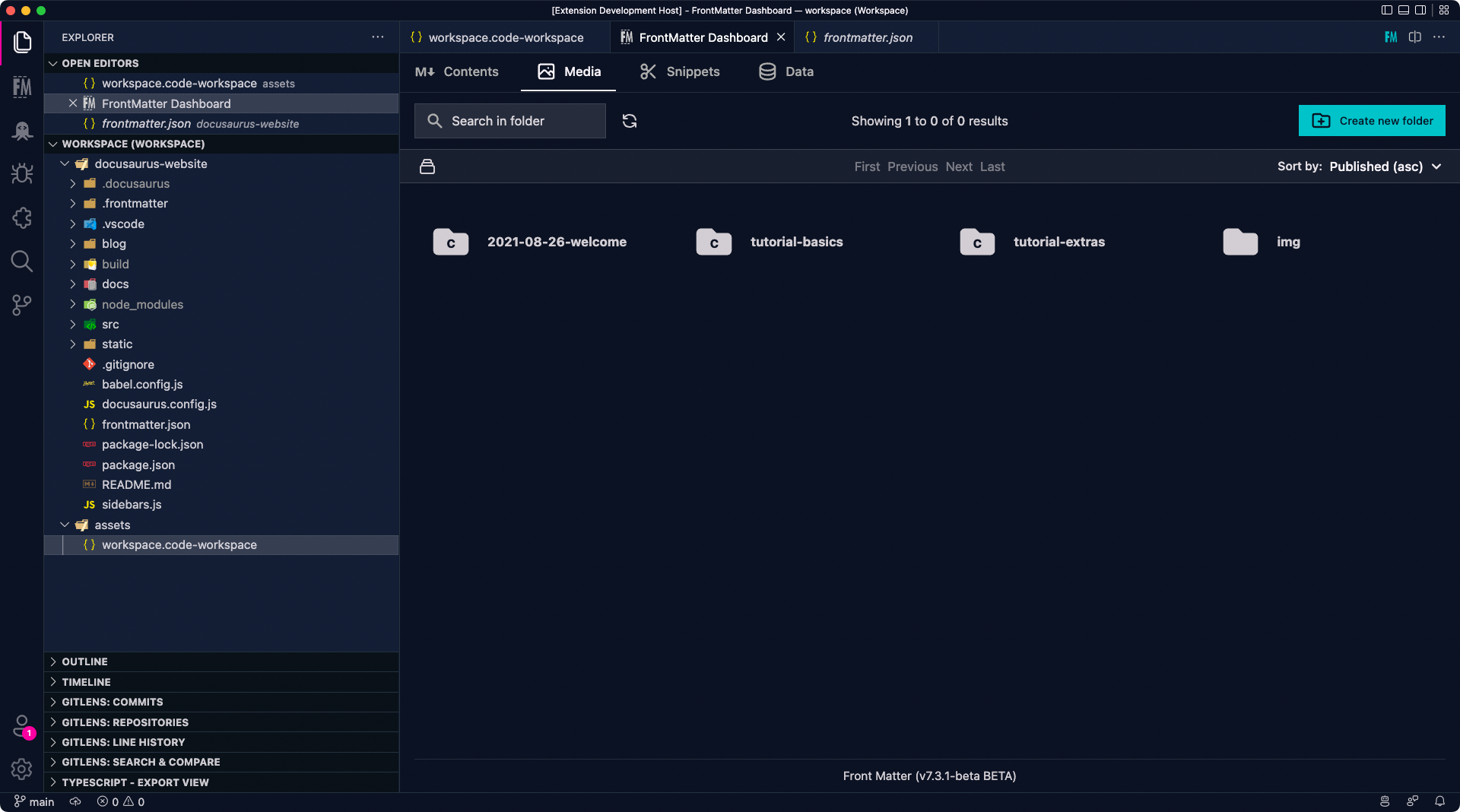
Task: Switch to the Snippets tab
Action: point(679,71)
